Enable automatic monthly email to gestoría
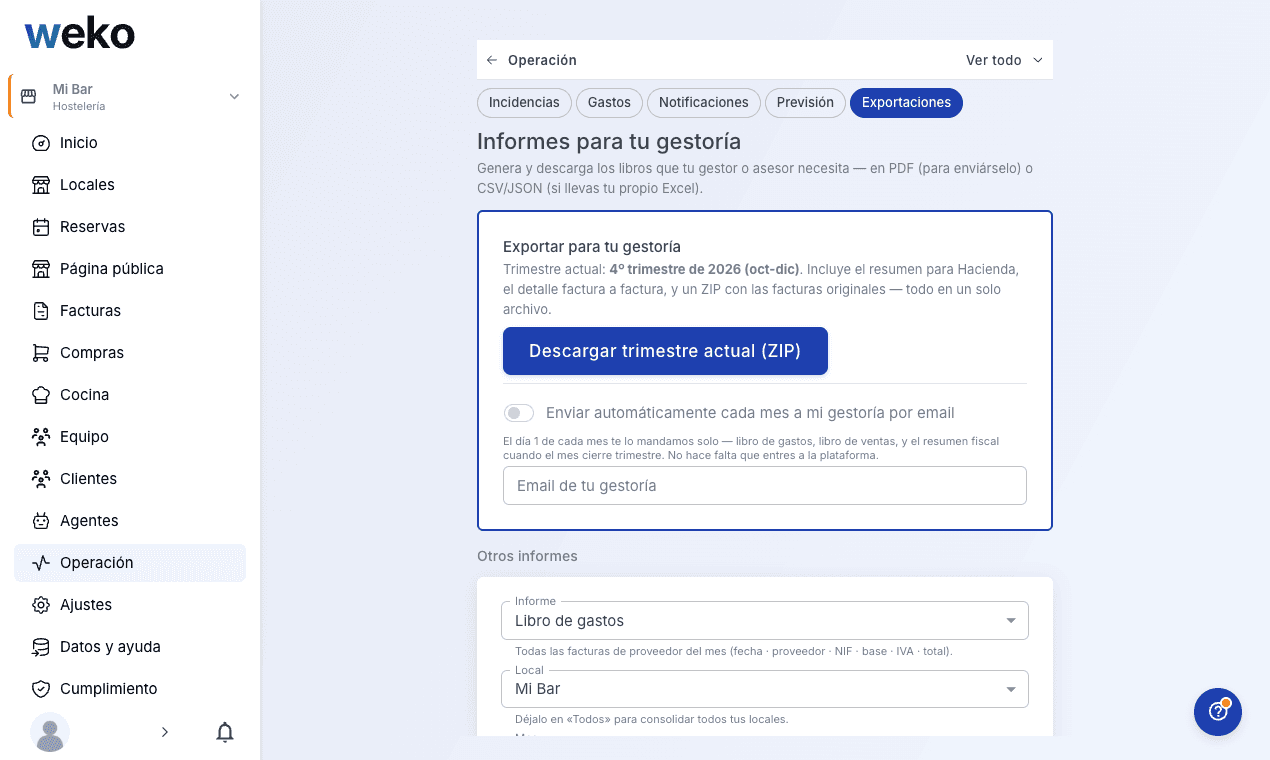Screen dimensions: 1270x760 point(519,413)
